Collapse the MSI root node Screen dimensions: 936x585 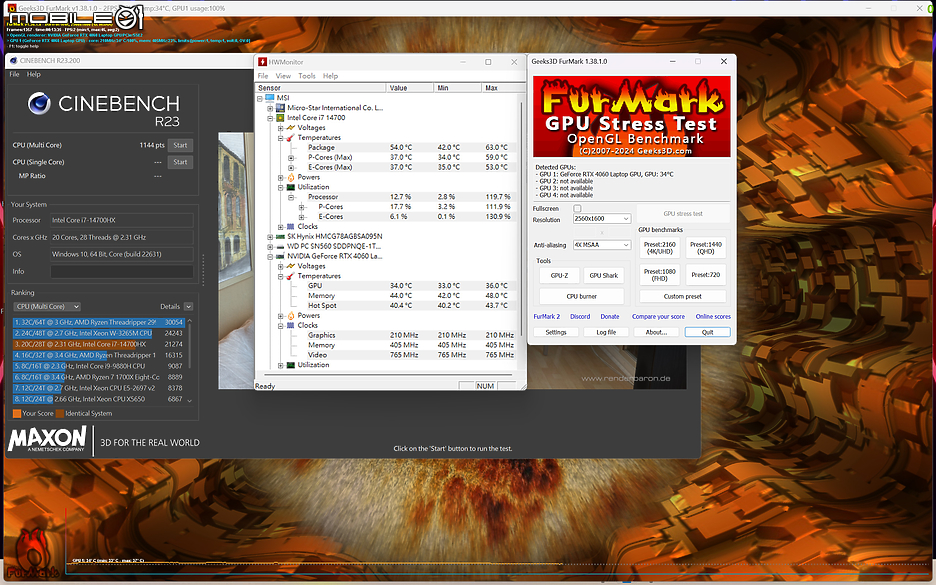[260, 98]
